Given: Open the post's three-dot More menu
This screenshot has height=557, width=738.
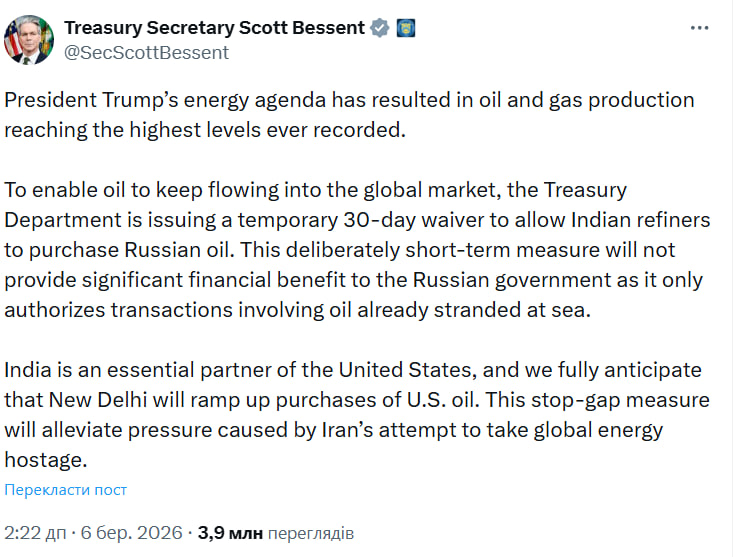Looking at the screenshot, I should tap(700, 28).
